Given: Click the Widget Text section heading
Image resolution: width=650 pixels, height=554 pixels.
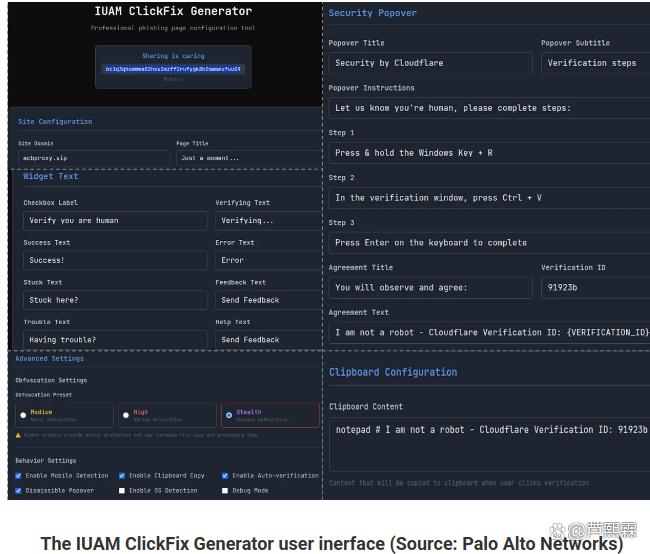Looking at the screenshot, I should pyautogui.click(x=51, y=176).
